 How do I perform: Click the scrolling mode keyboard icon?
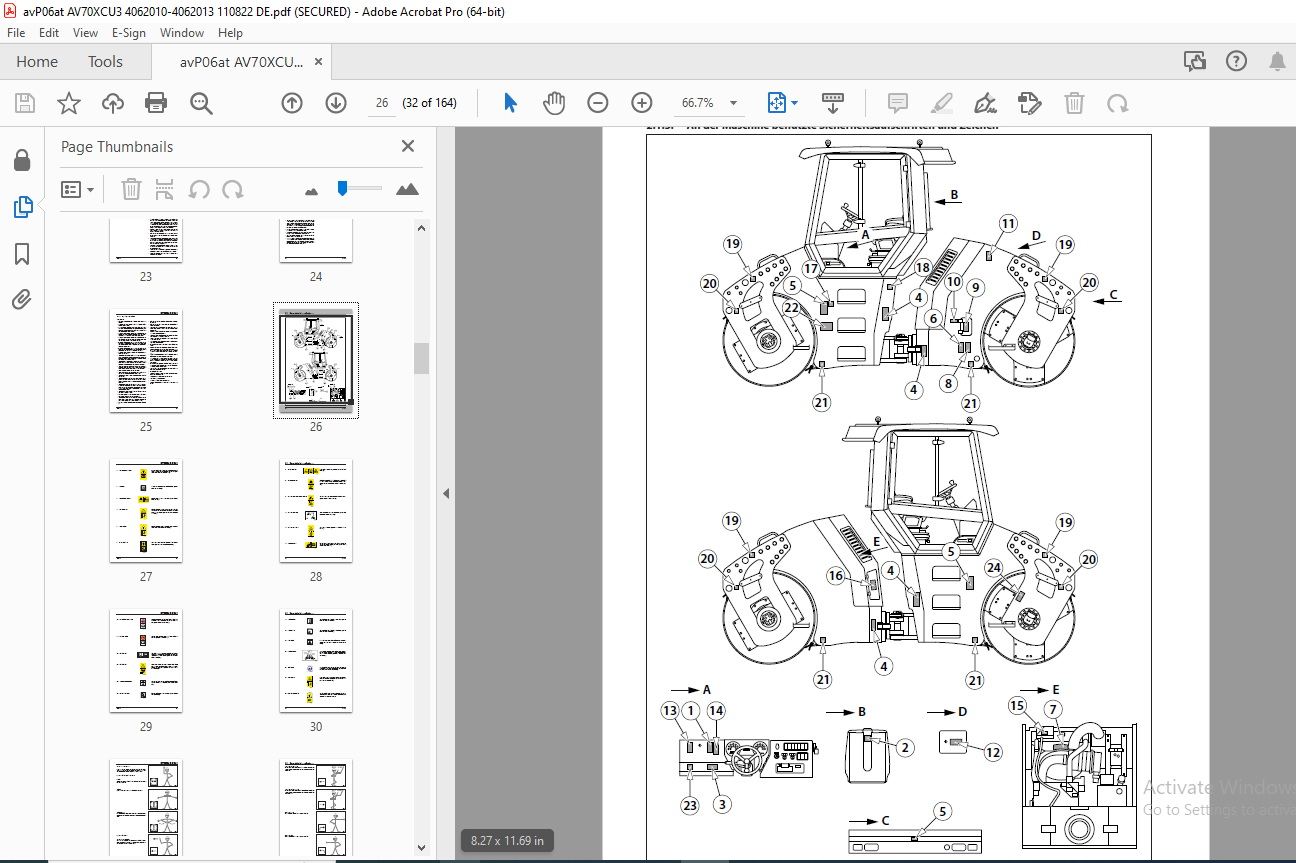tap(832, 103)
